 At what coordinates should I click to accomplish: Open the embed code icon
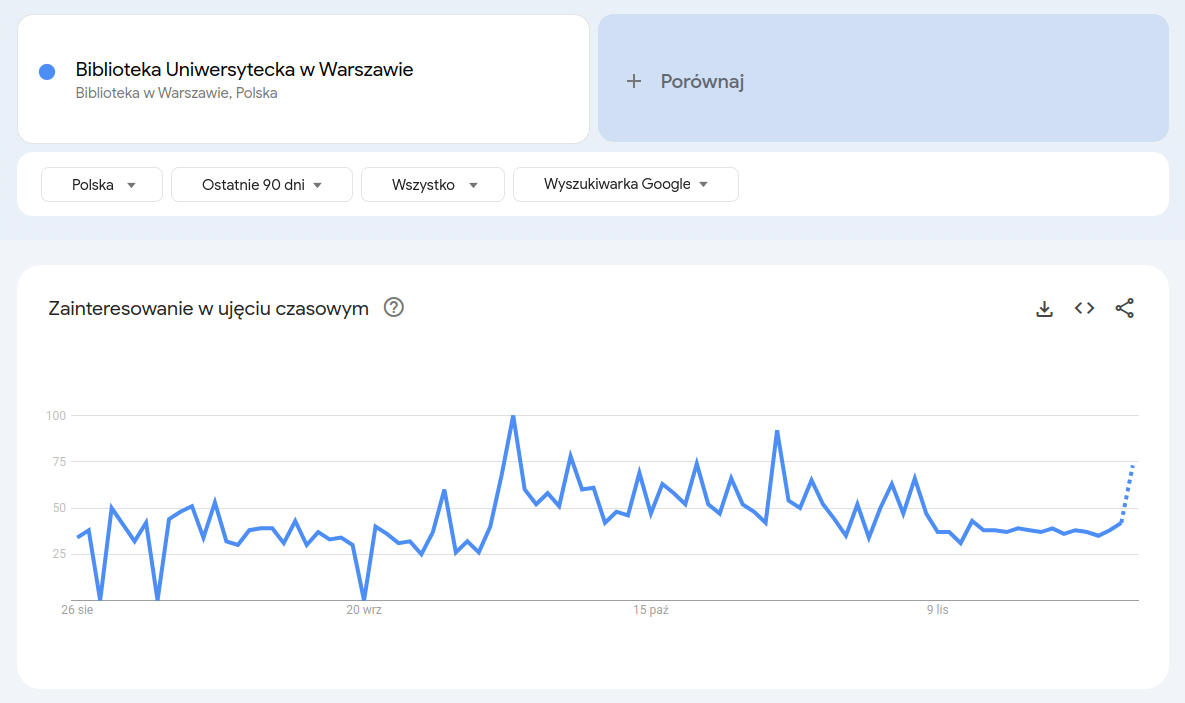click(1084, 308)
